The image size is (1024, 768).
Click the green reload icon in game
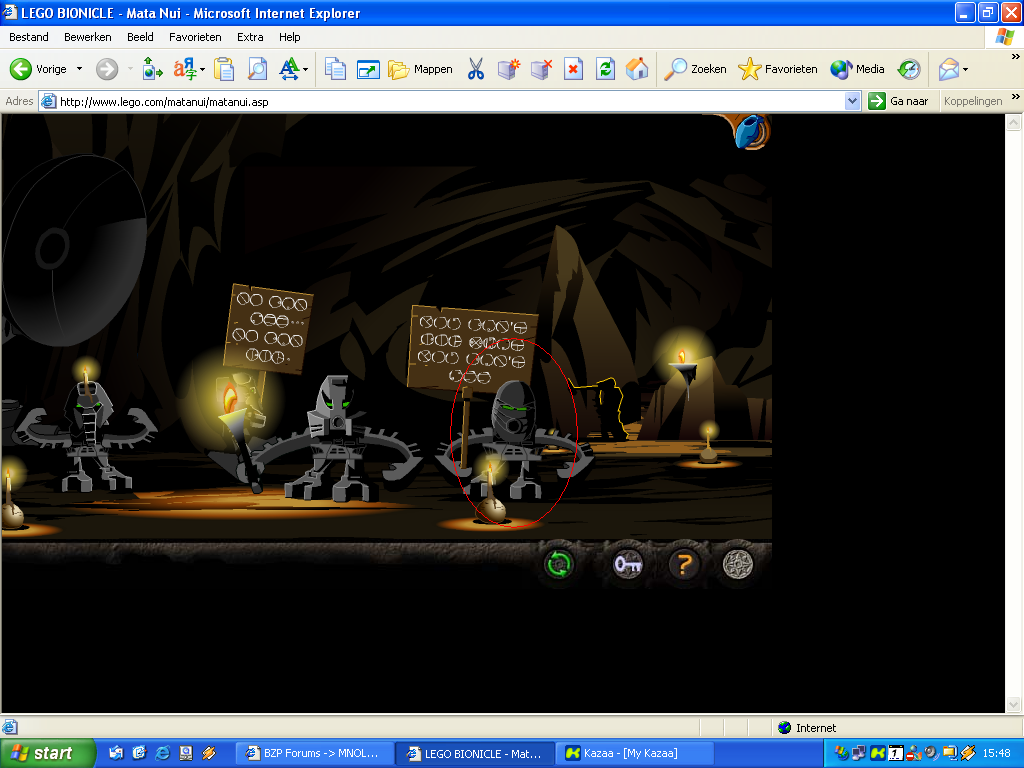click(x=558, y=564)
